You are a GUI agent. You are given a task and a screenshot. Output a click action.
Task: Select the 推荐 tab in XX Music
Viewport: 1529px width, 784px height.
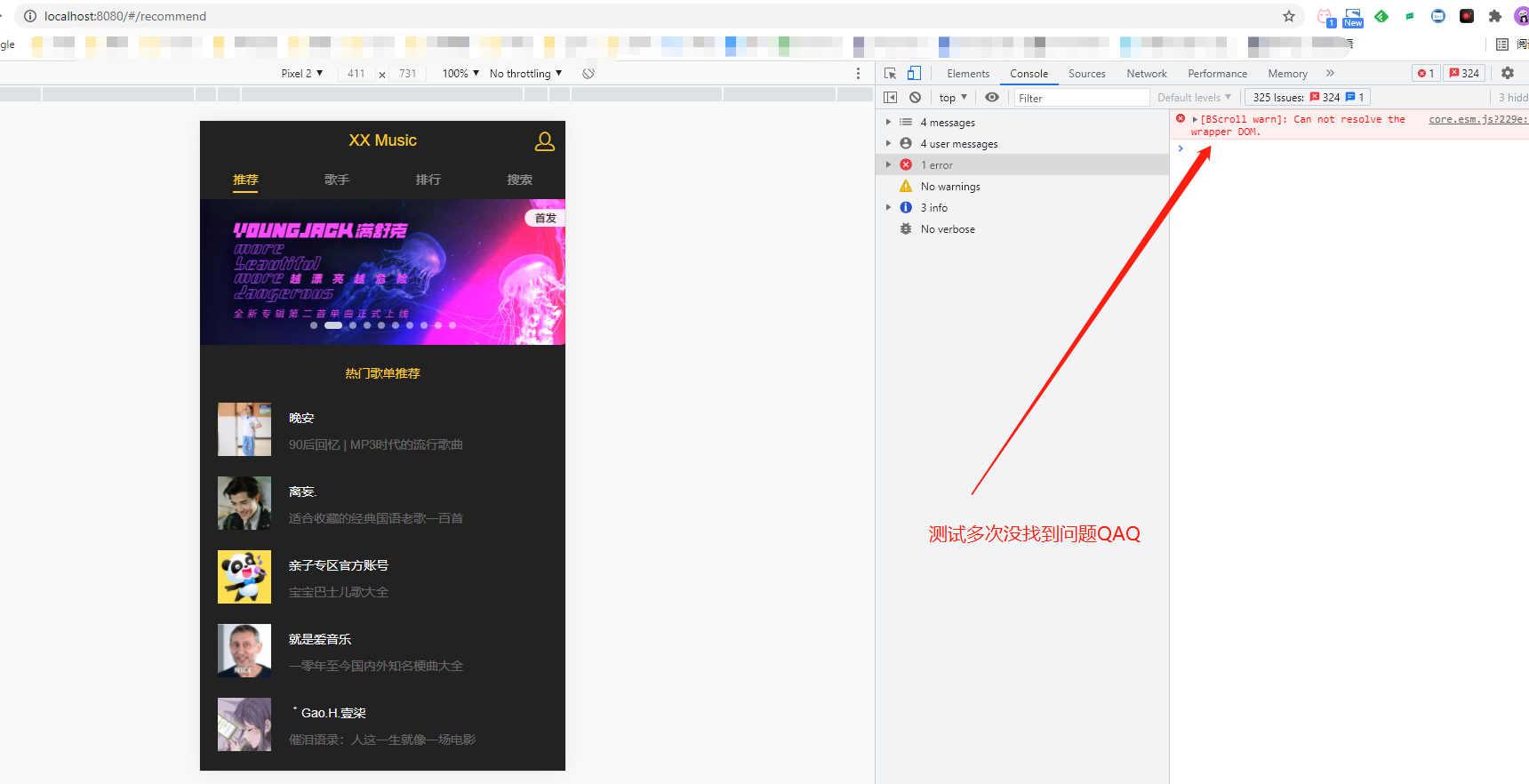pyautogui.click(x=245, y=180)
